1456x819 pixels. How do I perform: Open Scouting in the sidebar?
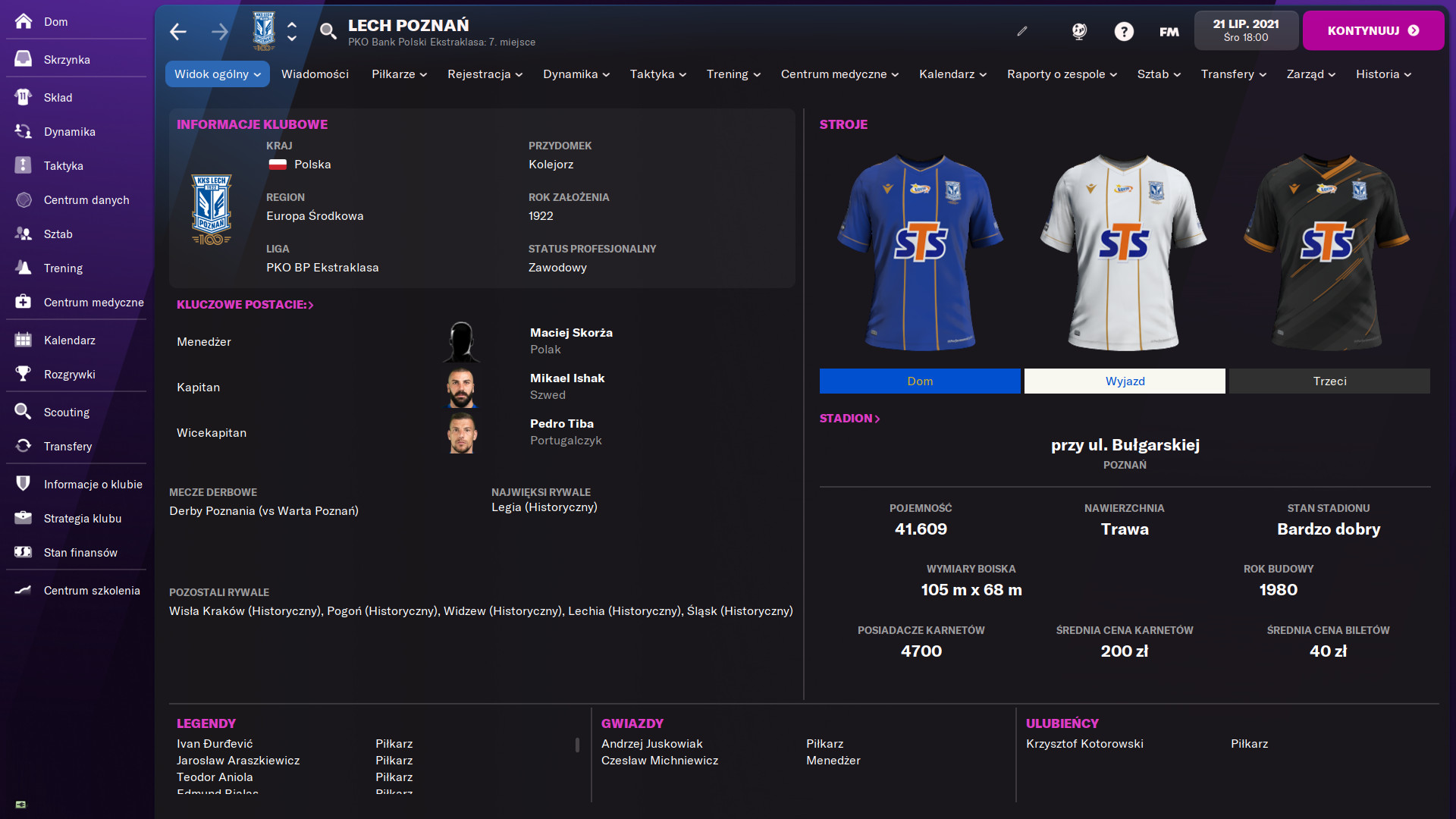coord(66,412)
